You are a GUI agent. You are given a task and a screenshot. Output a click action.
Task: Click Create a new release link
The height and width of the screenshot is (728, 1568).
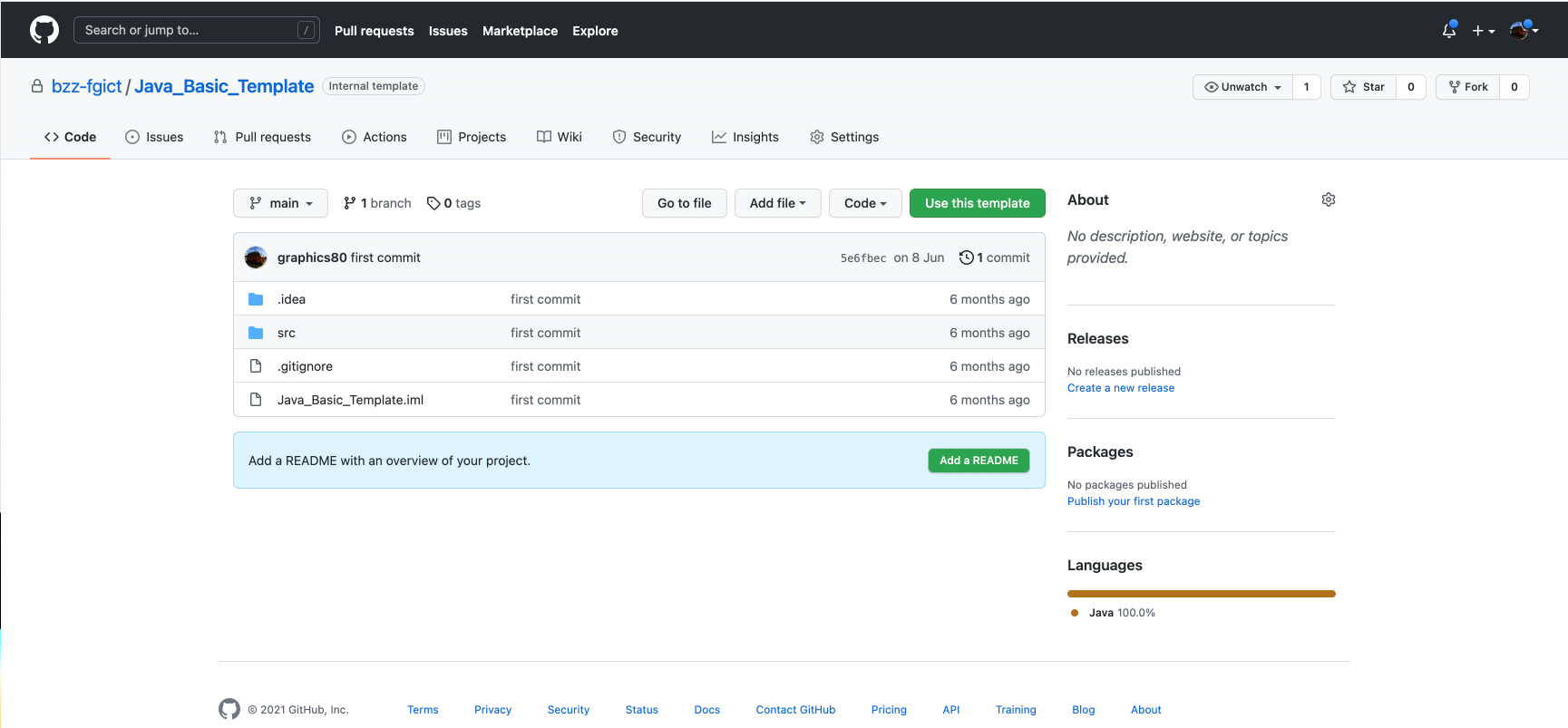[x=1120, y=388]
